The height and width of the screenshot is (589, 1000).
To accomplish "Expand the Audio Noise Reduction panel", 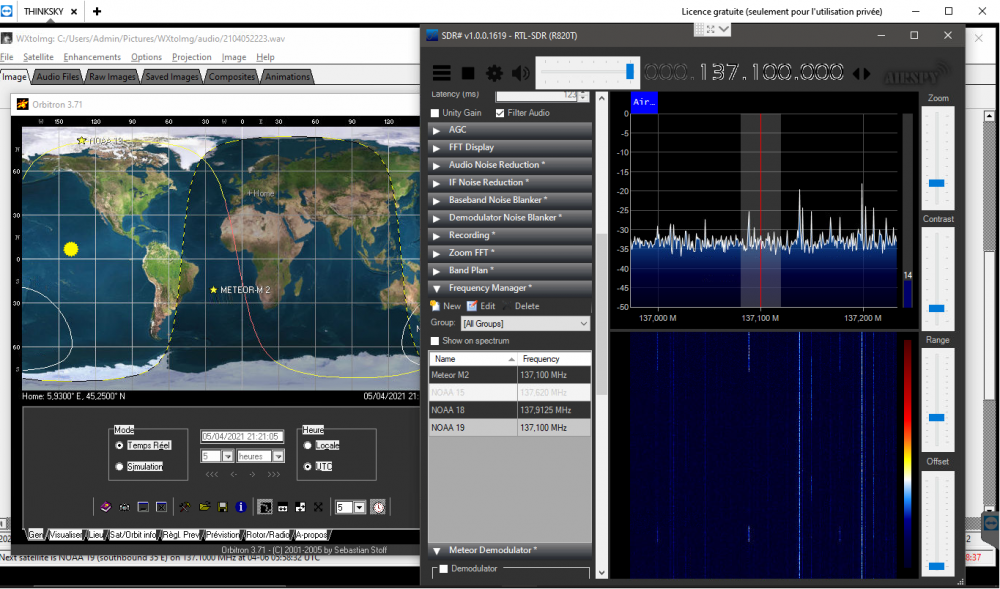I will coord(510,165).
